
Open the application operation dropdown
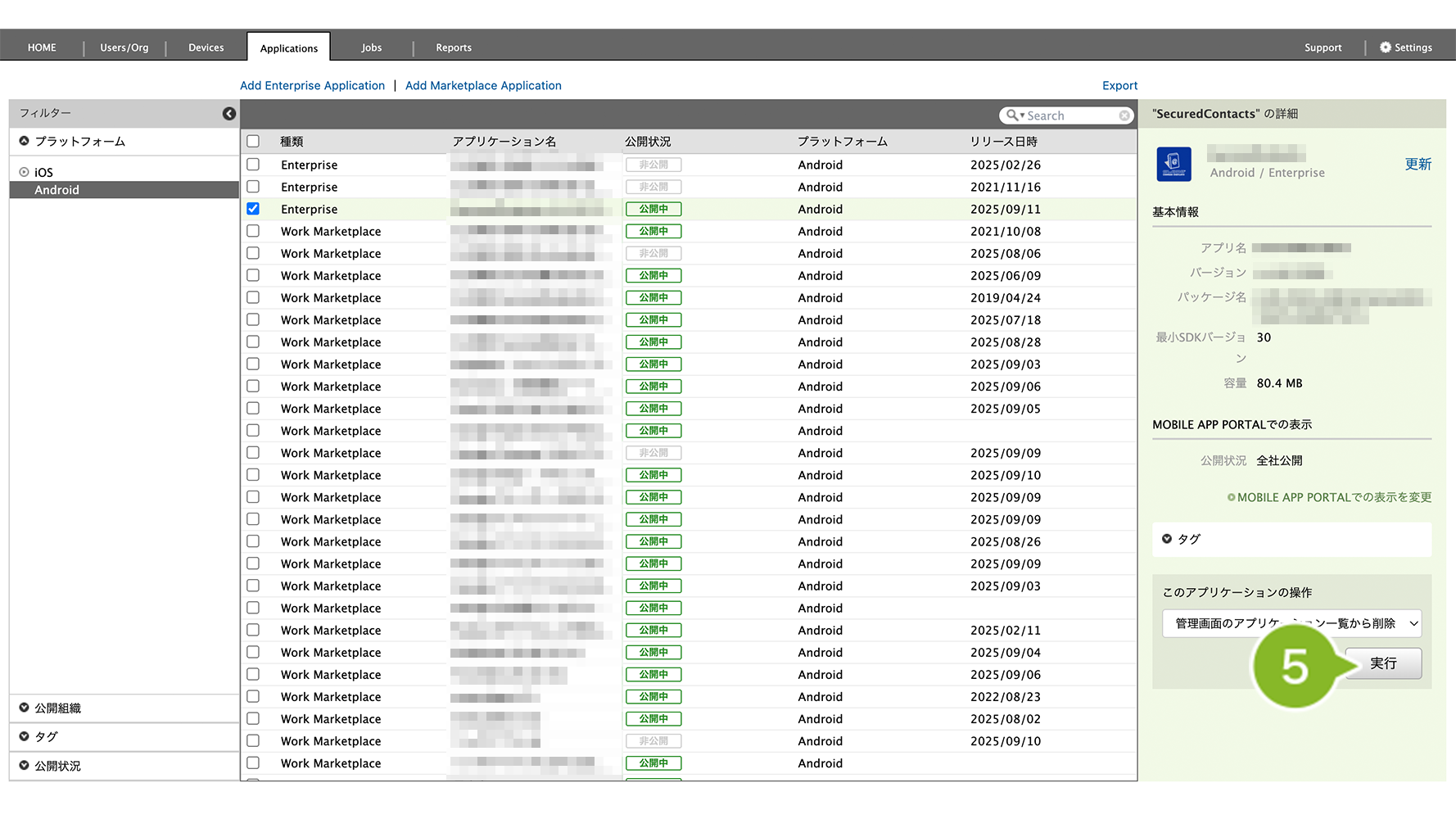[1291, 623]
